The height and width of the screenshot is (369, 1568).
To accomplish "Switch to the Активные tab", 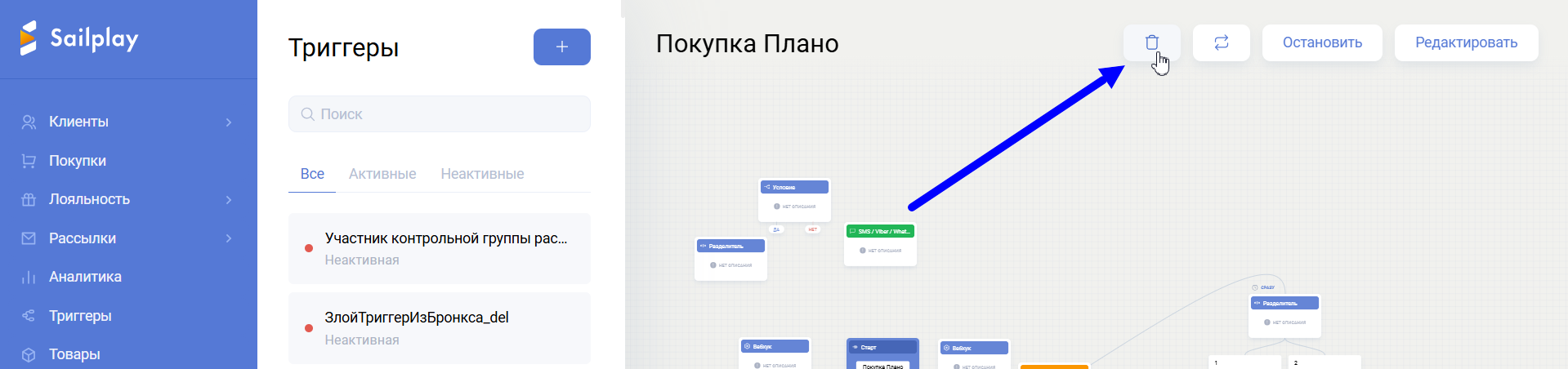I will tap(382, 174).
